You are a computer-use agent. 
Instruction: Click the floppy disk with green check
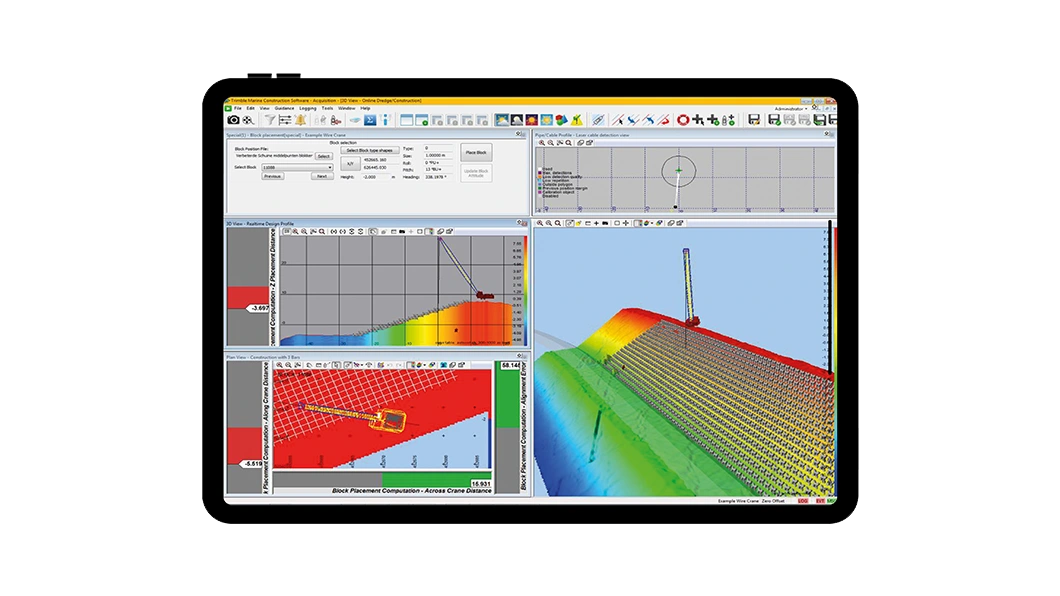775,120
